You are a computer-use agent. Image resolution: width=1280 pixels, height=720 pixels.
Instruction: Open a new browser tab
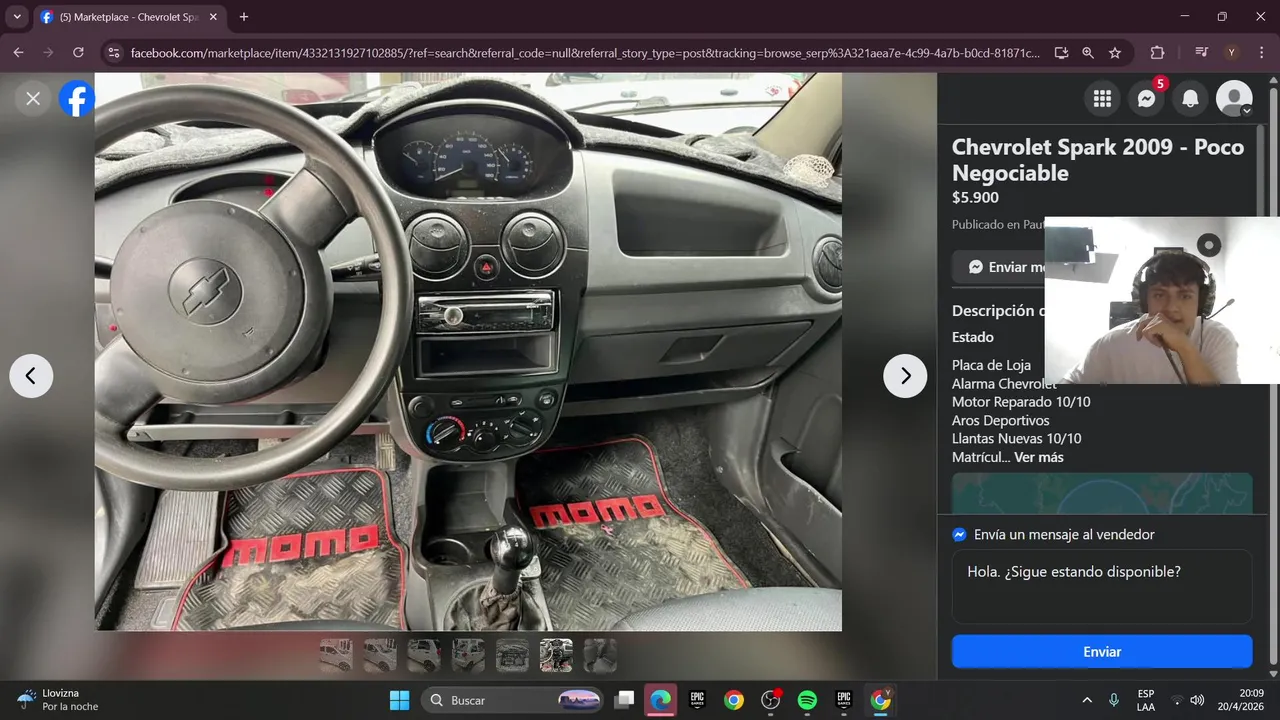click(x=244, y=17)
